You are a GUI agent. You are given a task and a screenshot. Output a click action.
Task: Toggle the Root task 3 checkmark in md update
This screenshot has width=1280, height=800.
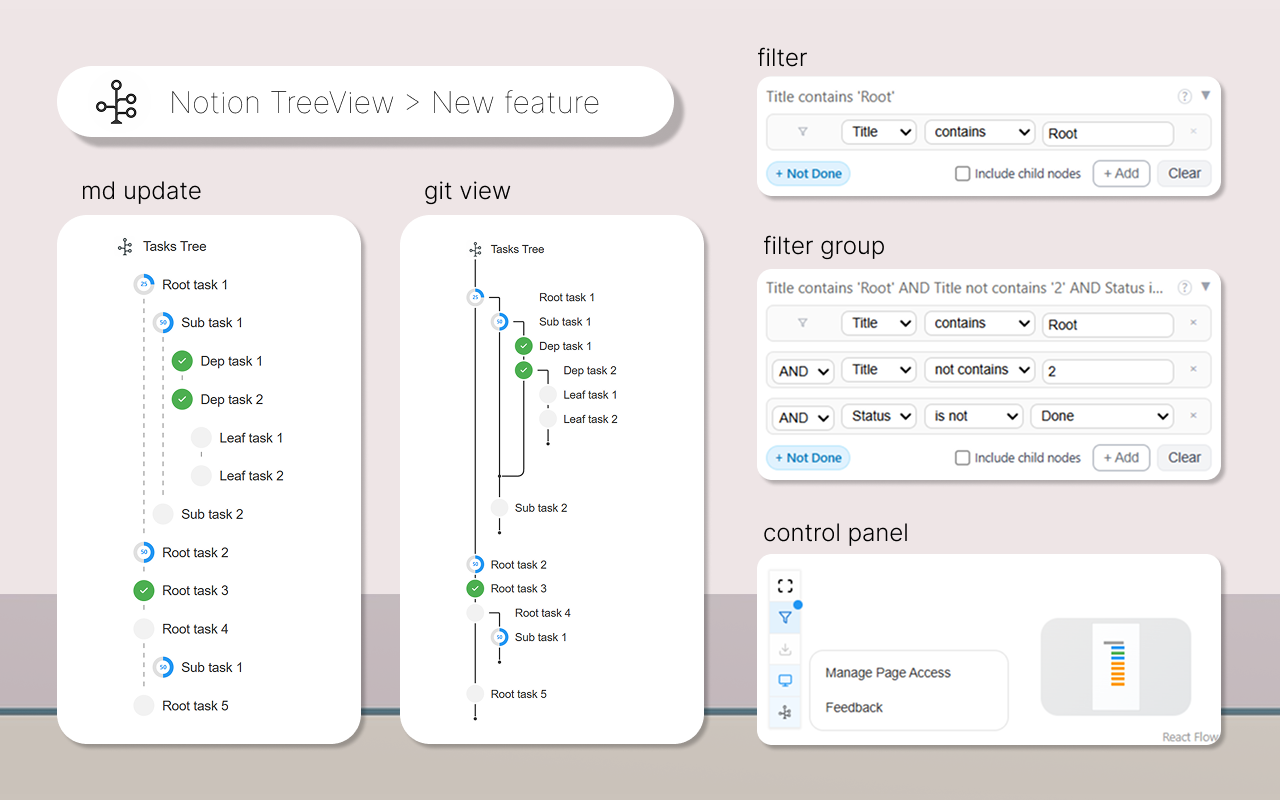tap(144, 591)
